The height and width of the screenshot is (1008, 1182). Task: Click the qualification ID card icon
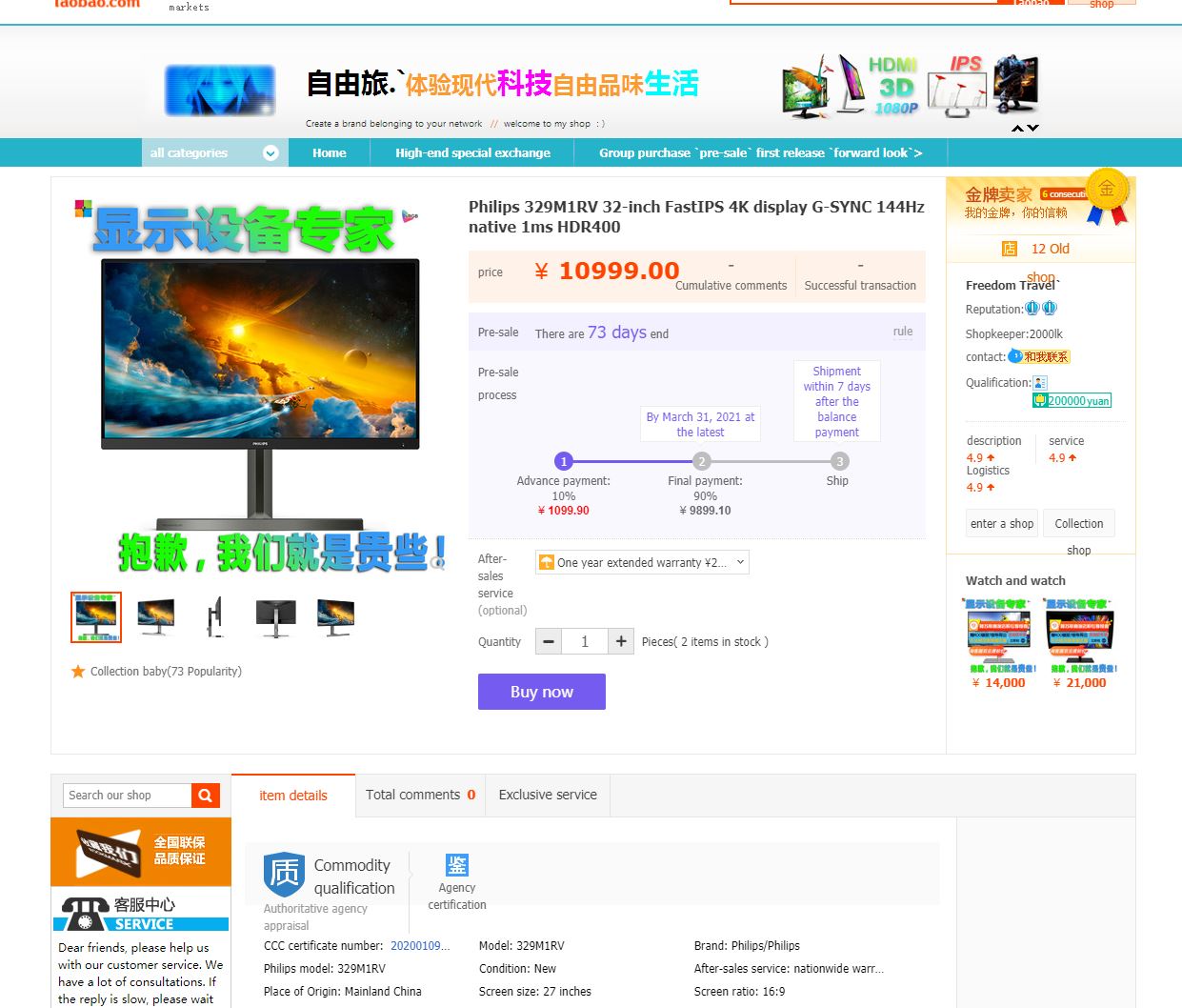pos(1040,382)
